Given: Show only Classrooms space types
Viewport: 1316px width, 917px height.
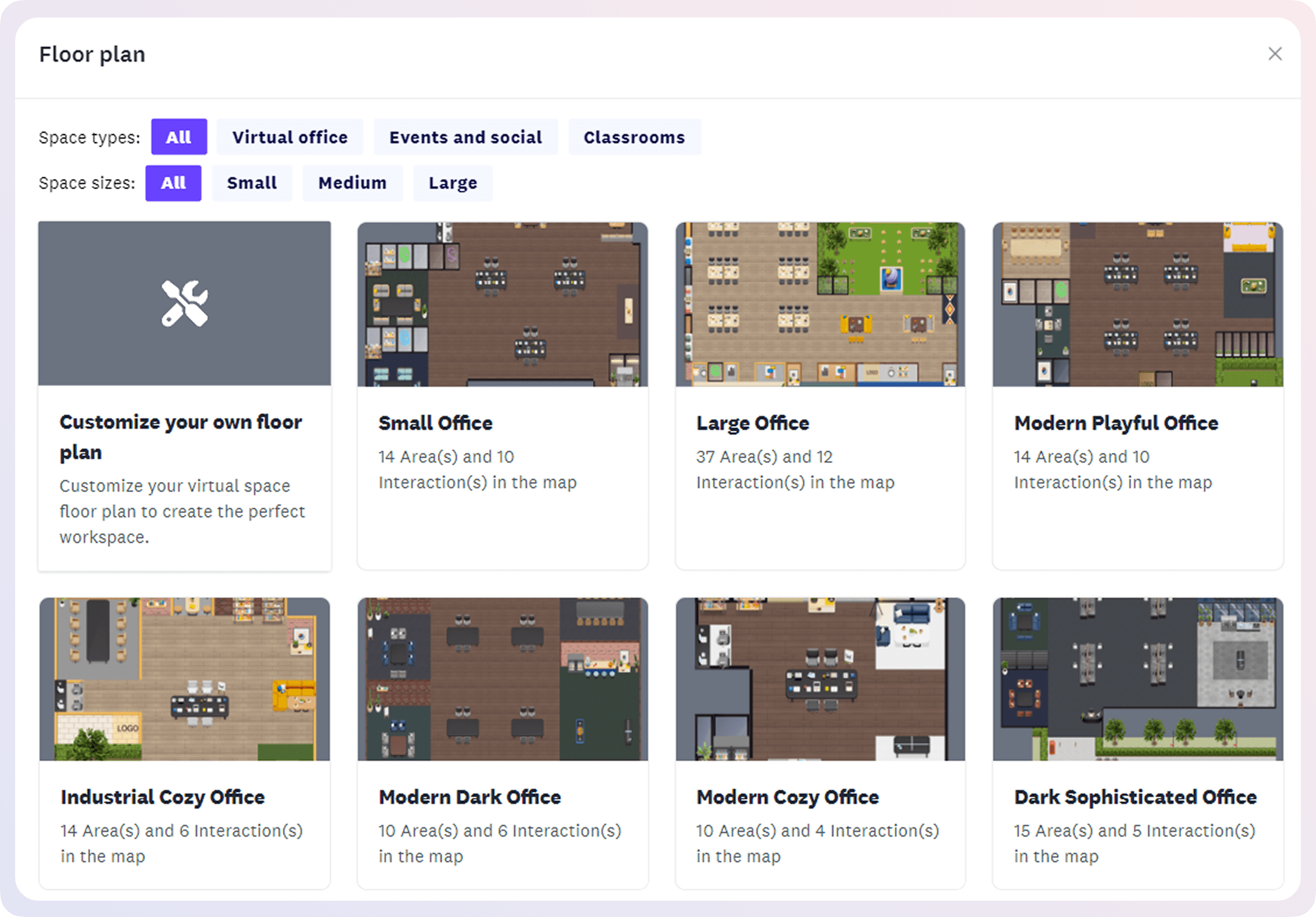Looking at the screenshot, I should (634, 137).
